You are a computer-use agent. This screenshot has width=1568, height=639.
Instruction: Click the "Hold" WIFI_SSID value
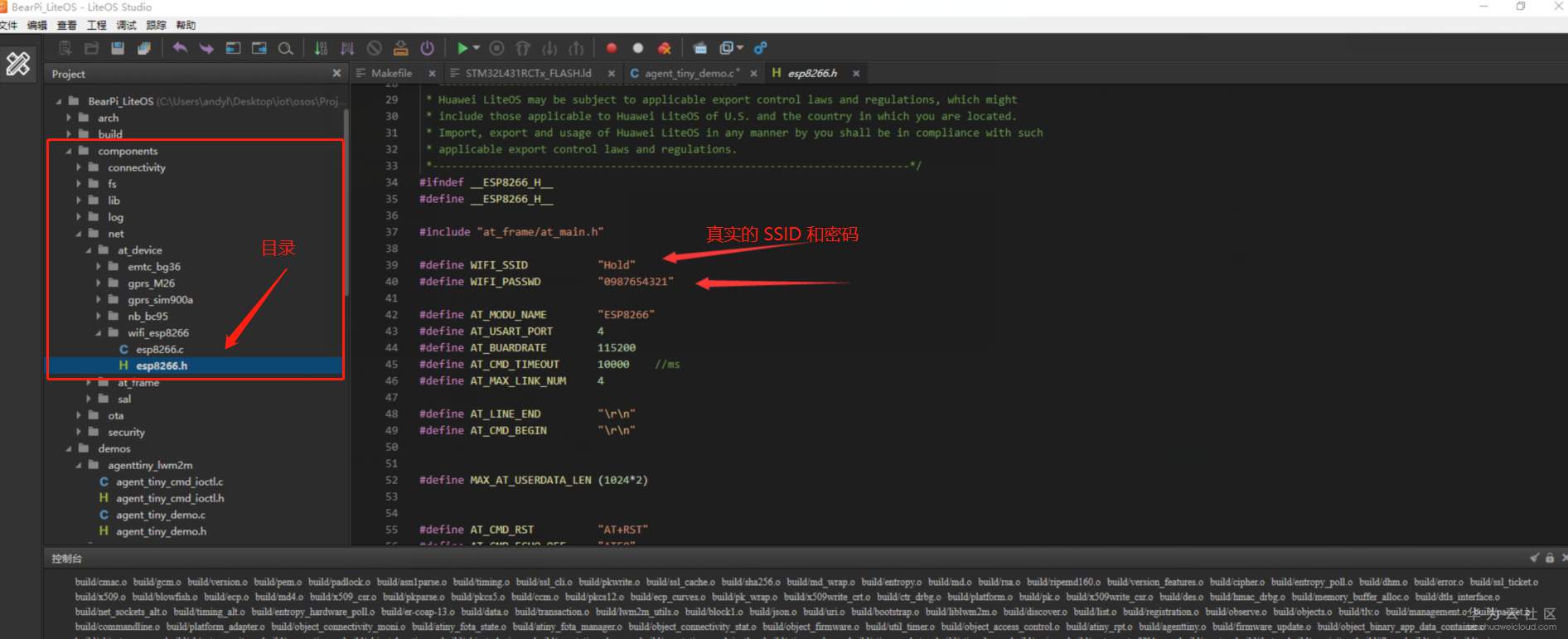[x=617, y=265]
